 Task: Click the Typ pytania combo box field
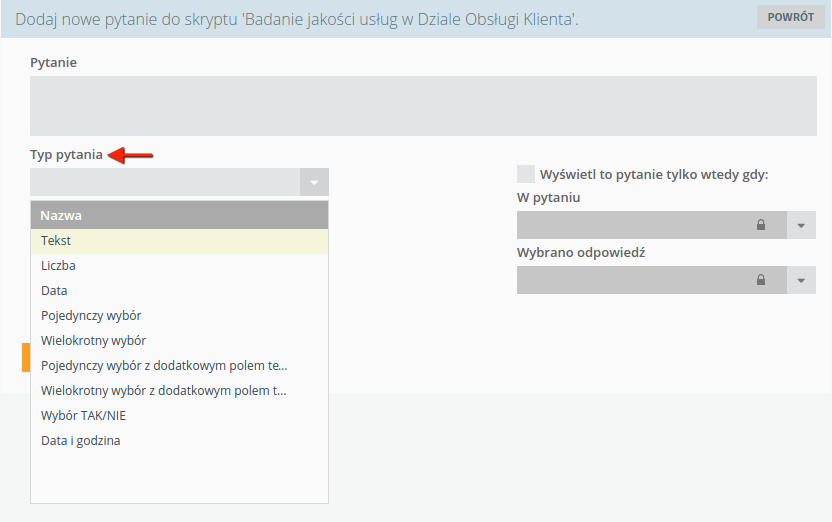(x=165, y=182)
